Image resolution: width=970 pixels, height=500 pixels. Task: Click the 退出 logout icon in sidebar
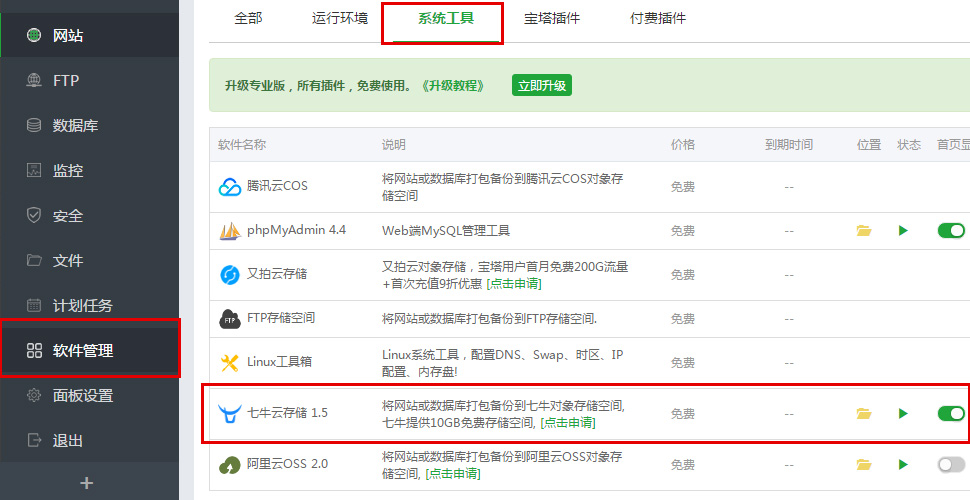(x=34, y=440)
